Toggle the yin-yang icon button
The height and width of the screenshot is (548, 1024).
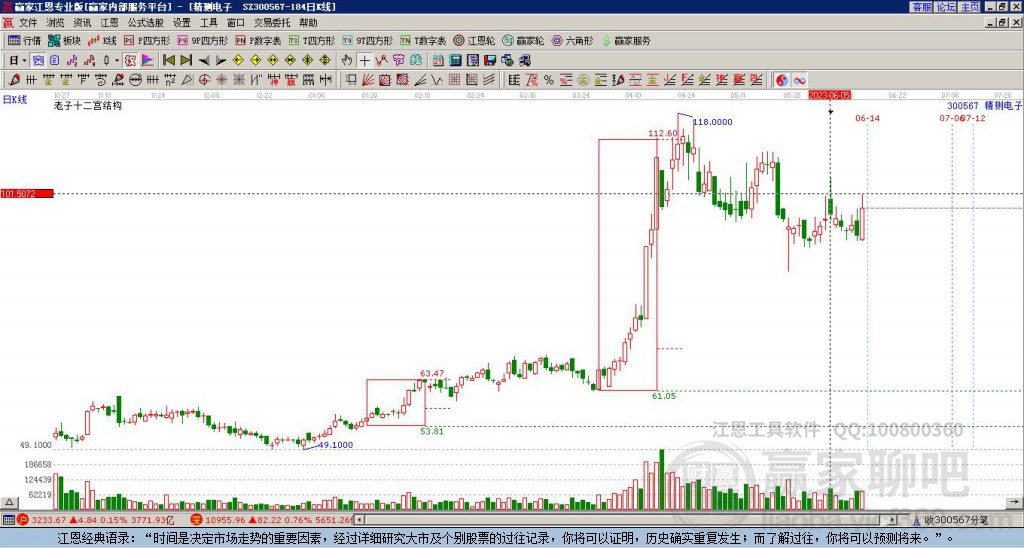pos(781,80)
